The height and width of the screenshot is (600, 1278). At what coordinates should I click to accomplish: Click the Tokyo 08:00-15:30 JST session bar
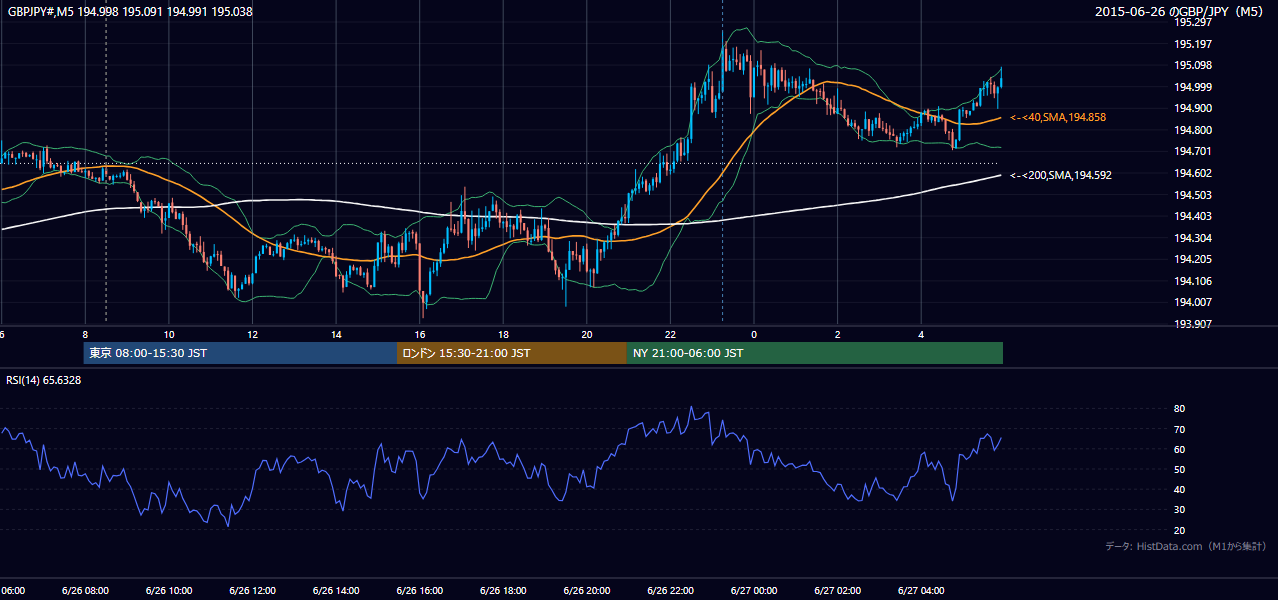240,353
